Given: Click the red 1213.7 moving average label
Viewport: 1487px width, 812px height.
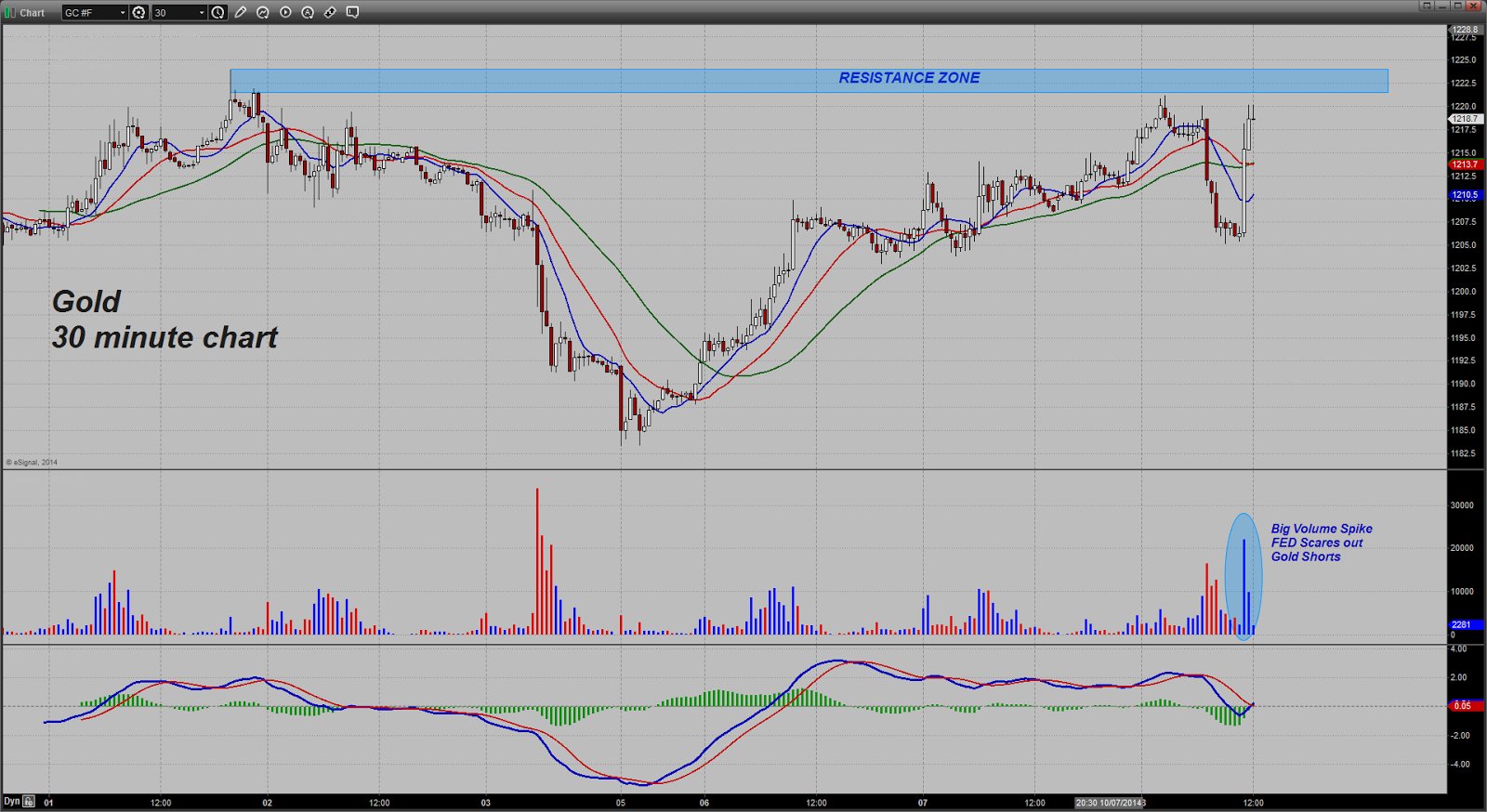Looking at the screenshot, I should click(1465, 164).
